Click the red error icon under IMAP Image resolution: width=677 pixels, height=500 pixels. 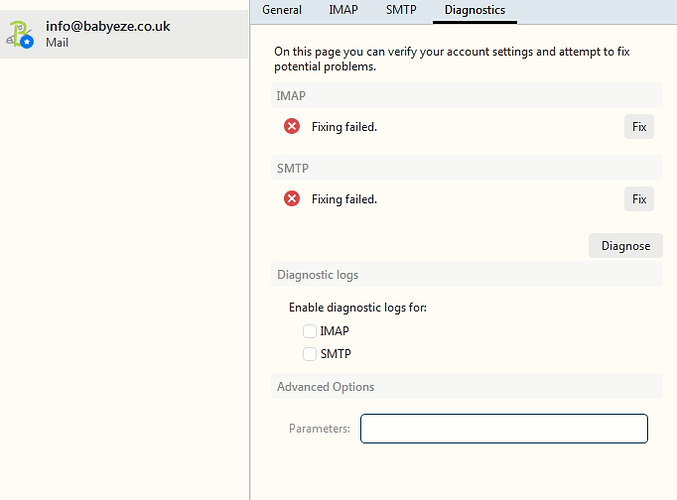pos(292,126)
